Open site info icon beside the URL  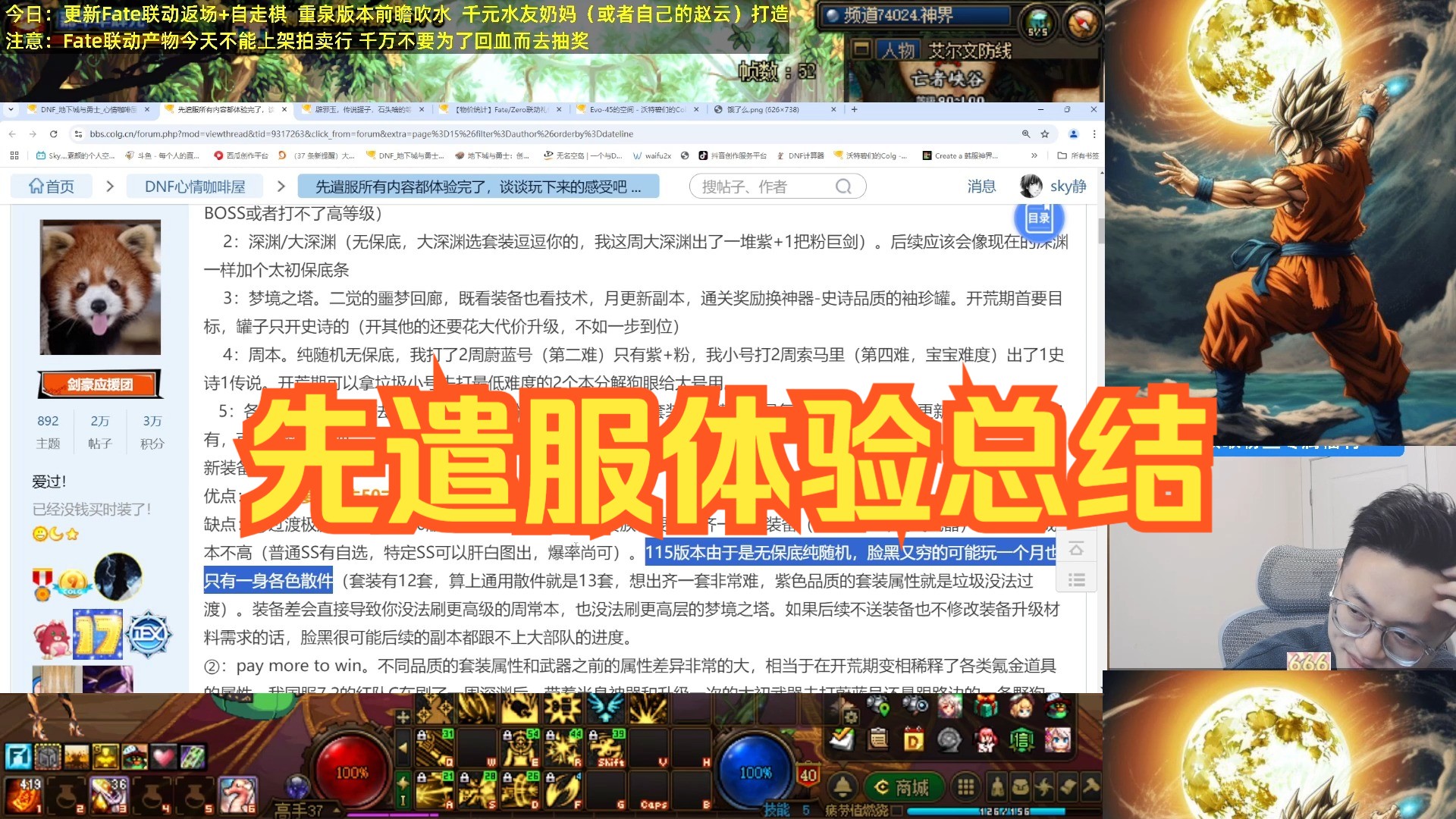[77, 134]
